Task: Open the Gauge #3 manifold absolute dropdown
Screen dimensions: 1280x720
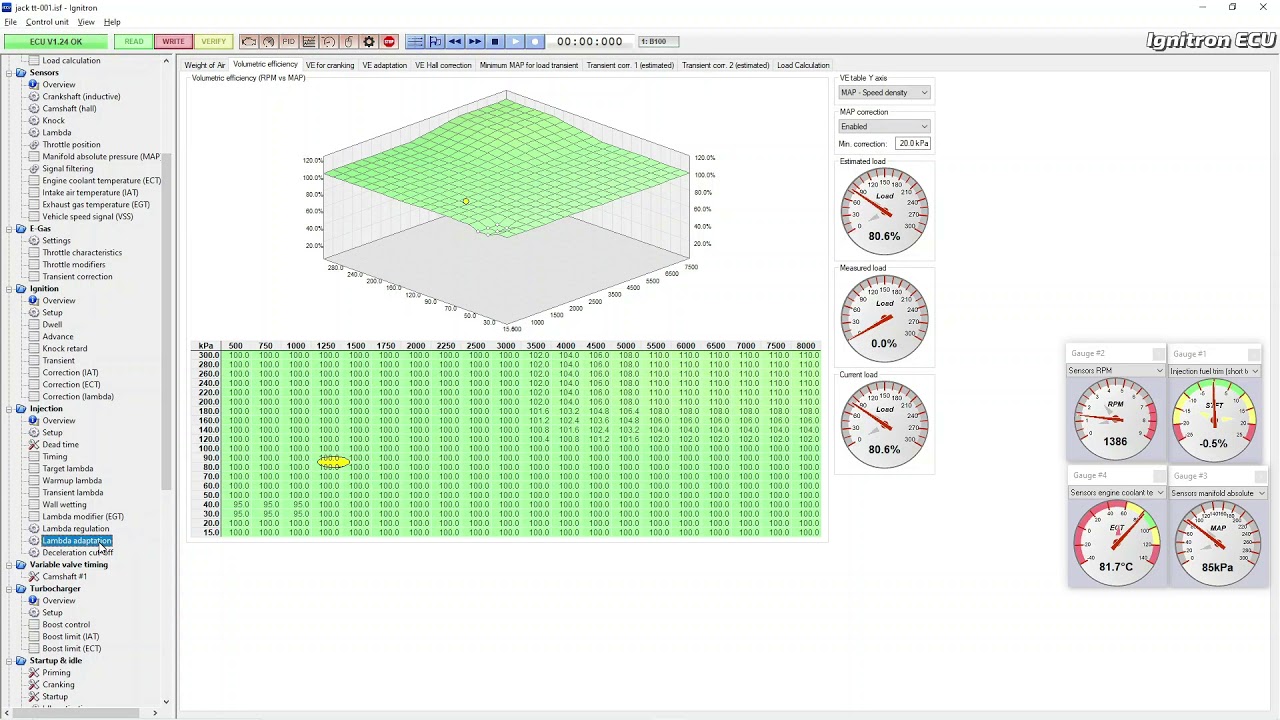Action: click(x=1217, y=493)
